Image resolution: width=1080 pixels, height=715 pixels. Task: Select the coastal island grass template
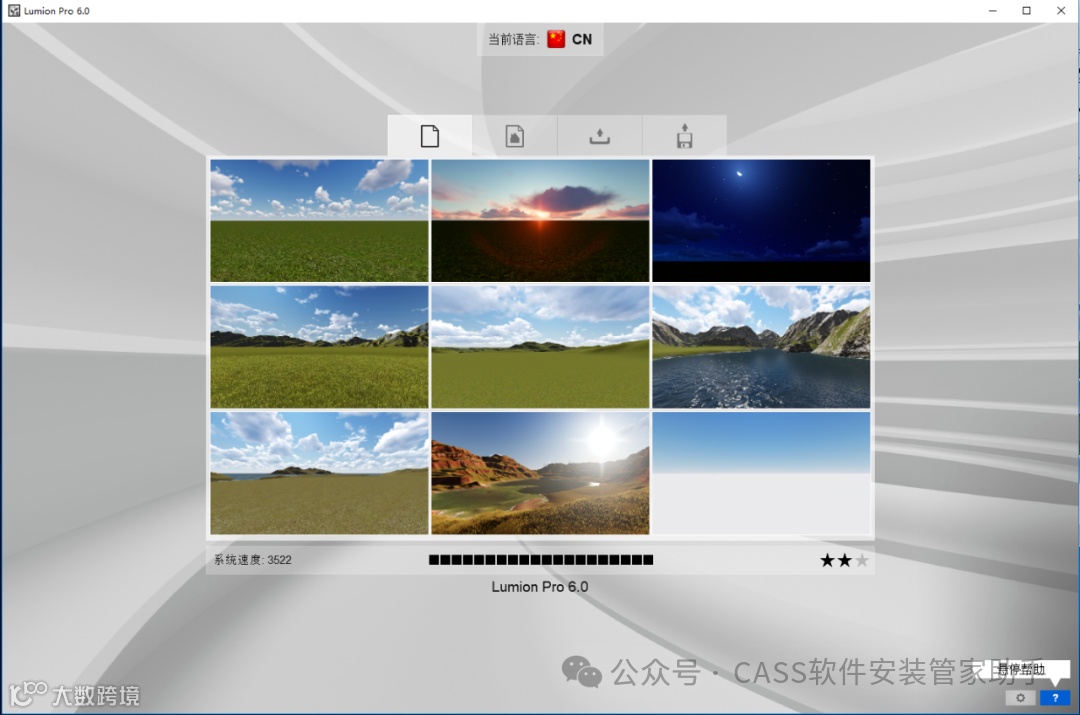(320, 473)
